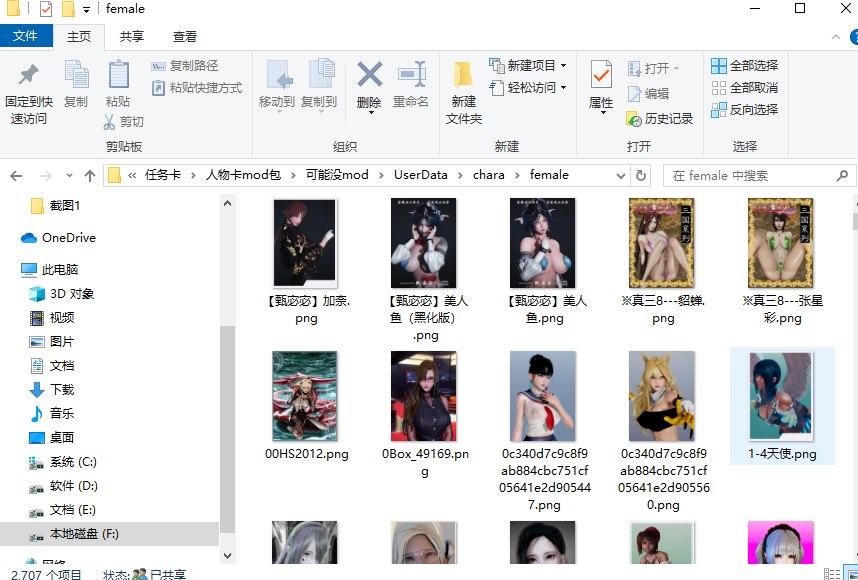The width and height of the screenshot is (858, 580).
Task: Expand address bar history dropdown
Action: tap(621, 176)
